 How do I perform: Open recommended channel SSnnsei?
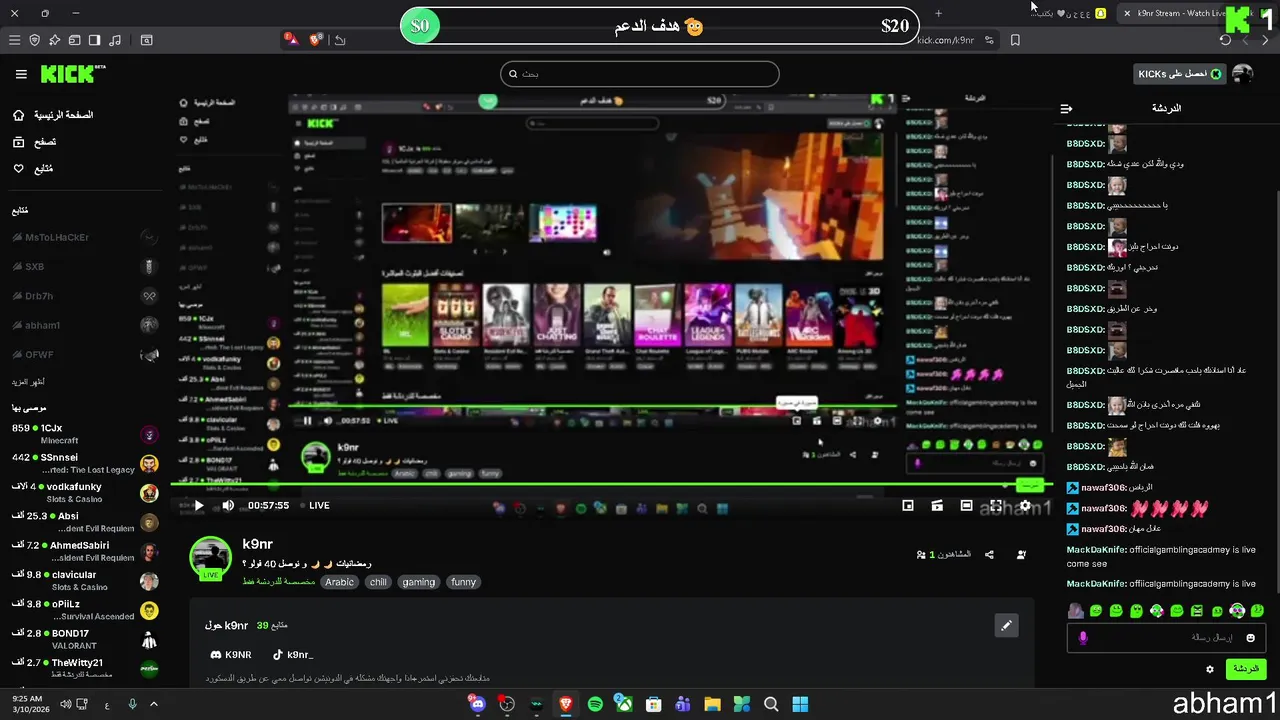[x=84, y=463]
